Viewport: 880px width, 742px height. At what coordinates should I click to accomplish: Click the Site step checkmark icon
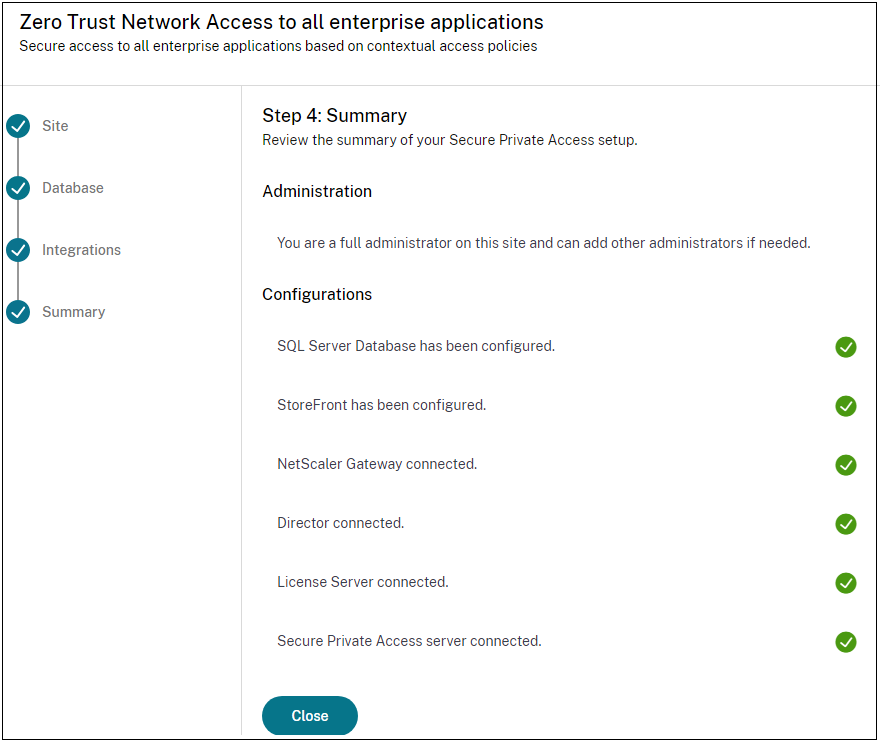click(18, 126)
